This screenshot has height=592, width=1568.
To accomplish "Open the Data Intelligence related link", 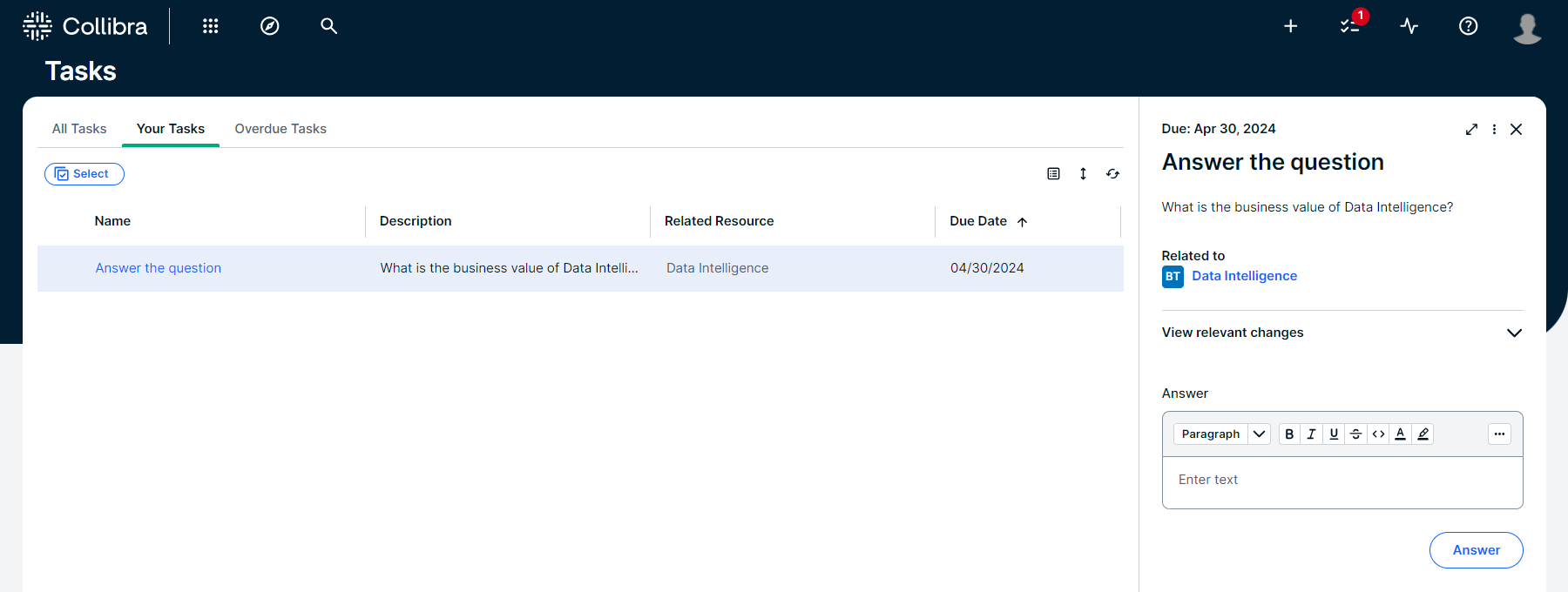I will pos(1244,276).
